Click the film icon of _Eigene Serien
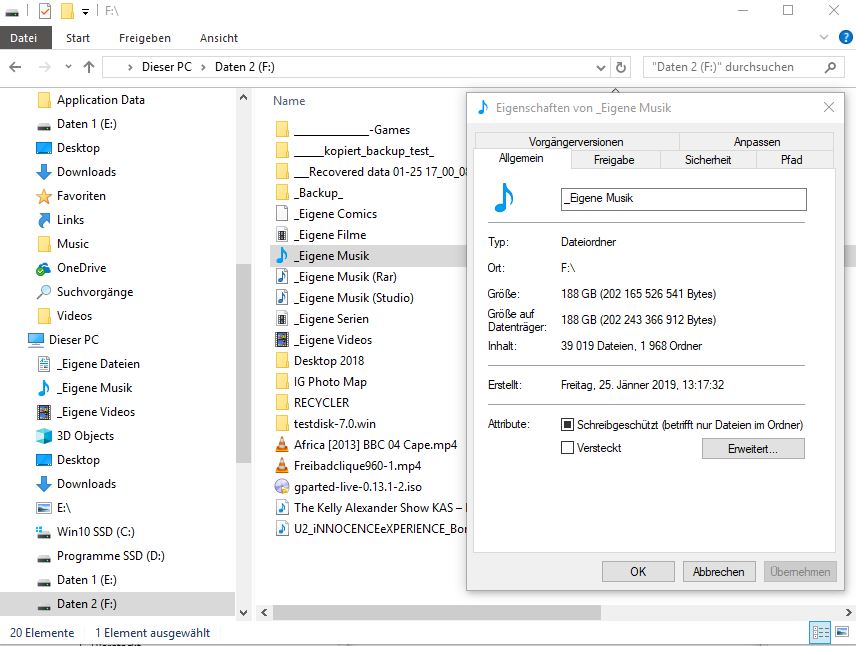856x646 pixels. pos(282,319)
